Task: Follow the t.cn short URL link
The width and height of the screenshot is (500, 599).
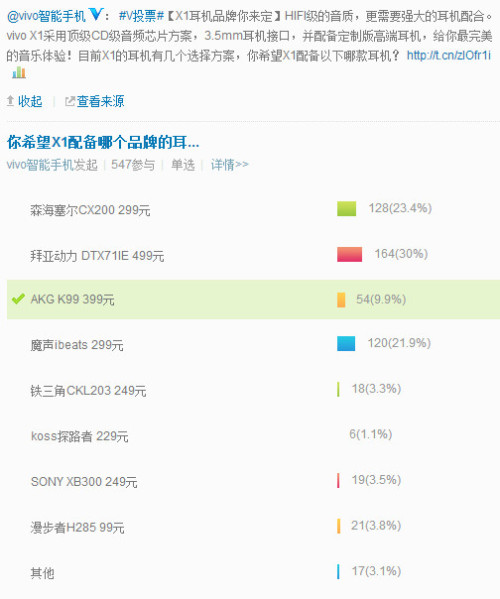Action: 449,56
